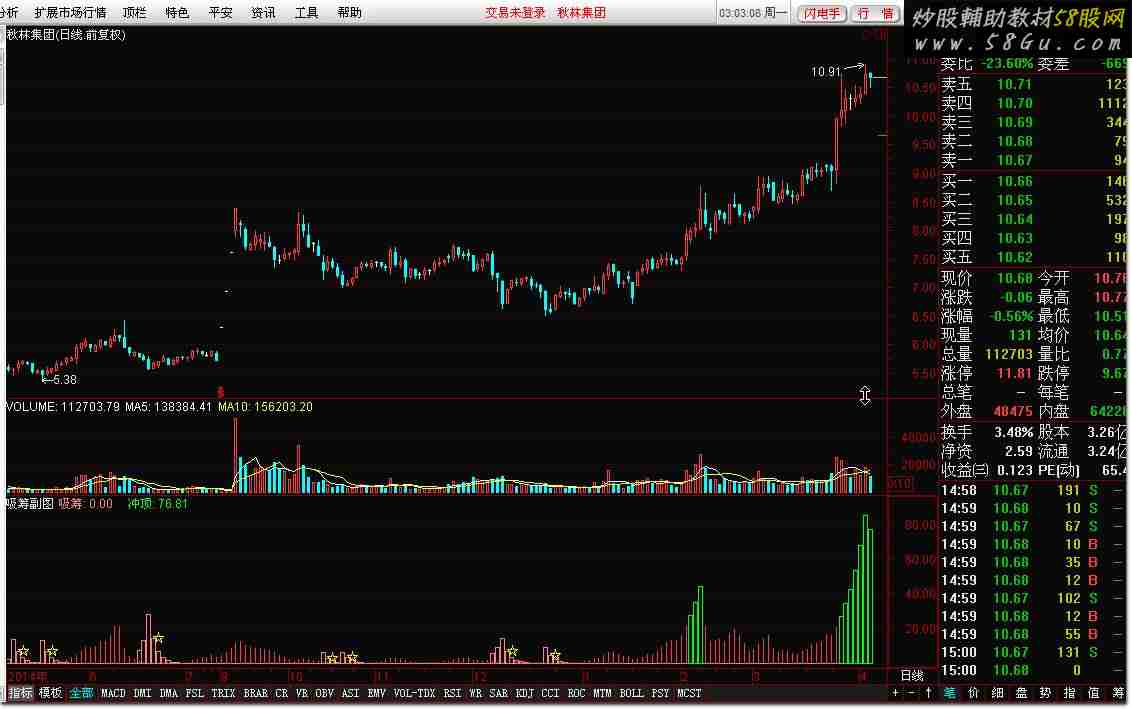Switch to the ASI indicator
1132x709 pixels.
(x=350, y=693)
